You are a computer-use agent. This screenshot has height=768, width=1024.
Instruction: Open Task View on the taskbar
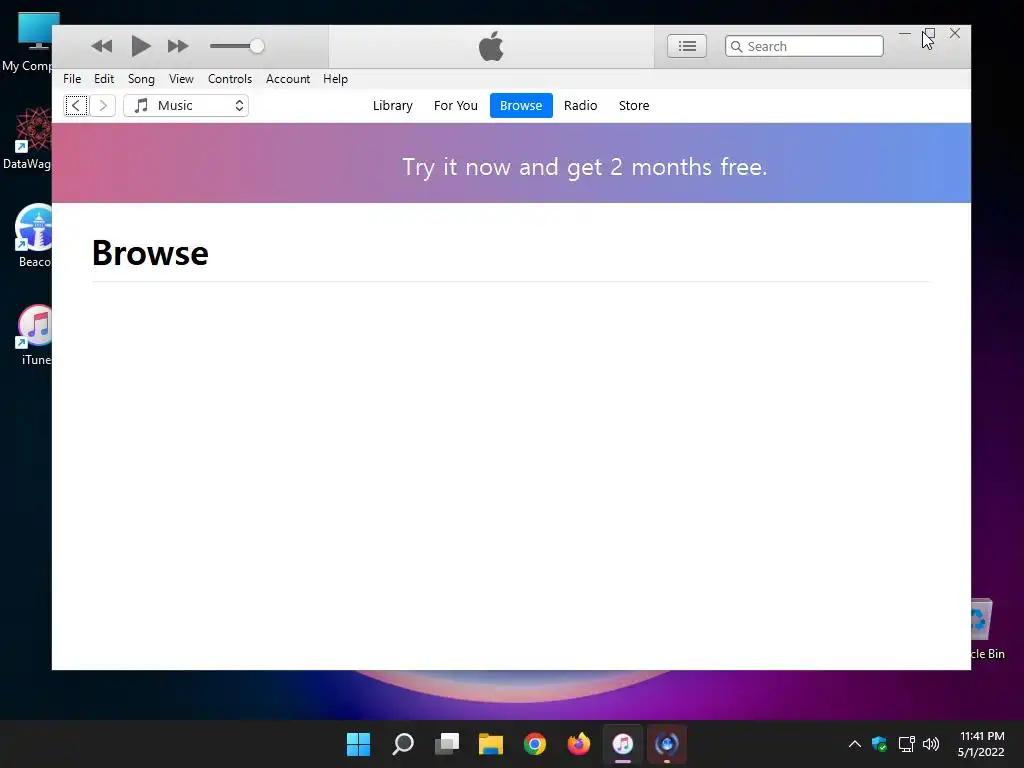click(447, 744)
